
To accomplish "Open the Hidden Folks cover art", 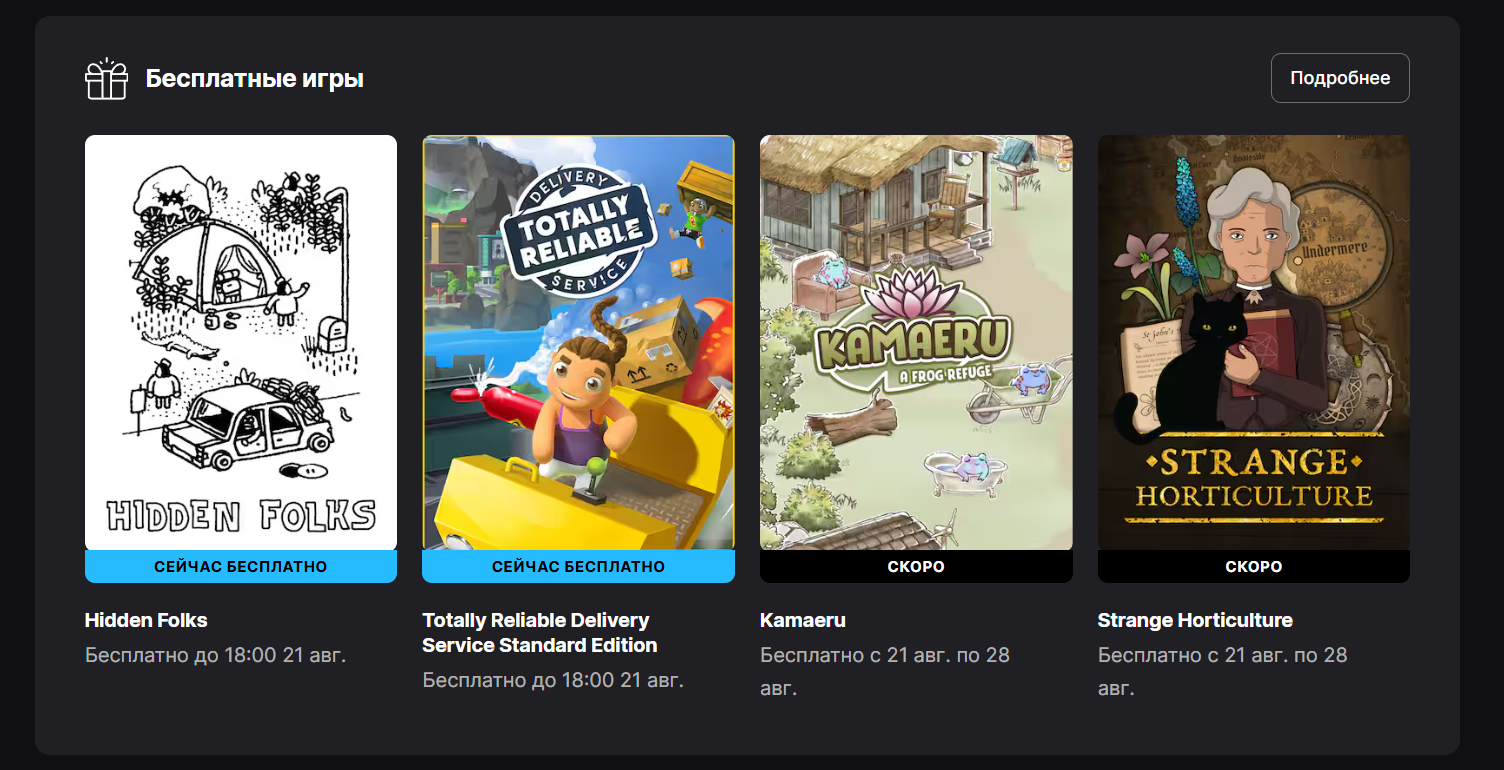I will [x=241, y=342].
